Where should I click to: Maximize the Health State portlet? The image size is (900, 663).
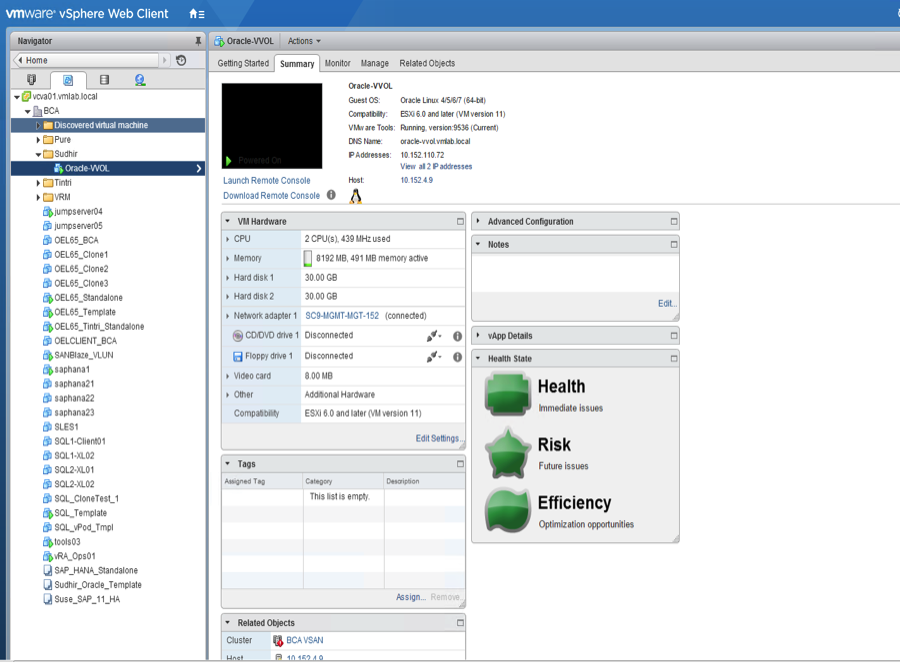pyautogui.click(x=674, y=358)
